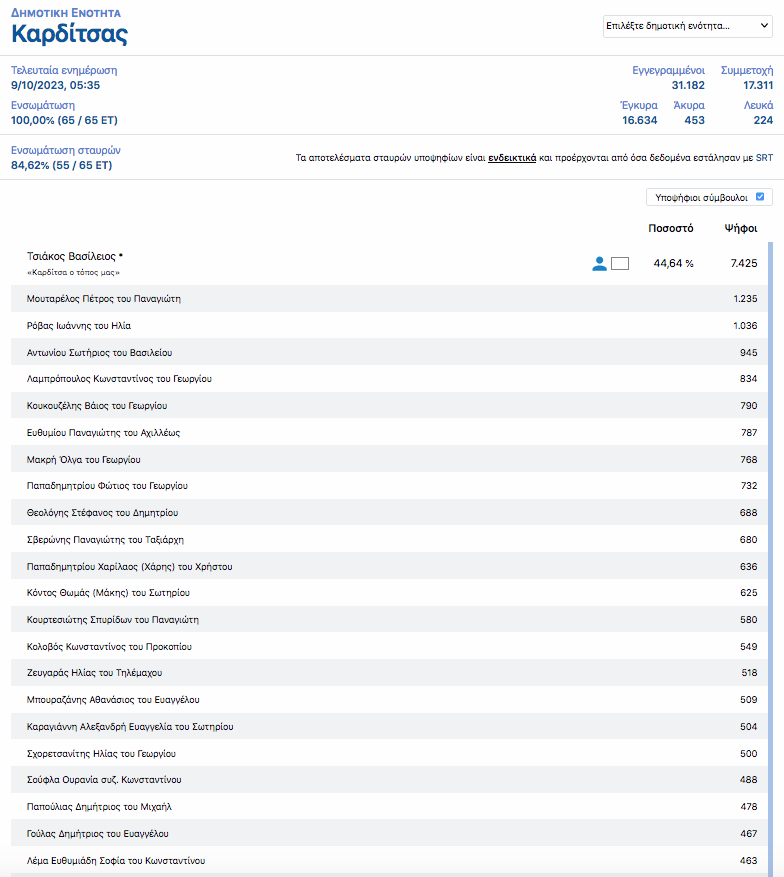Click the person icon next to Τσιάκος Βασίλειος
The image size is (784, 877).
pos(599,264)
